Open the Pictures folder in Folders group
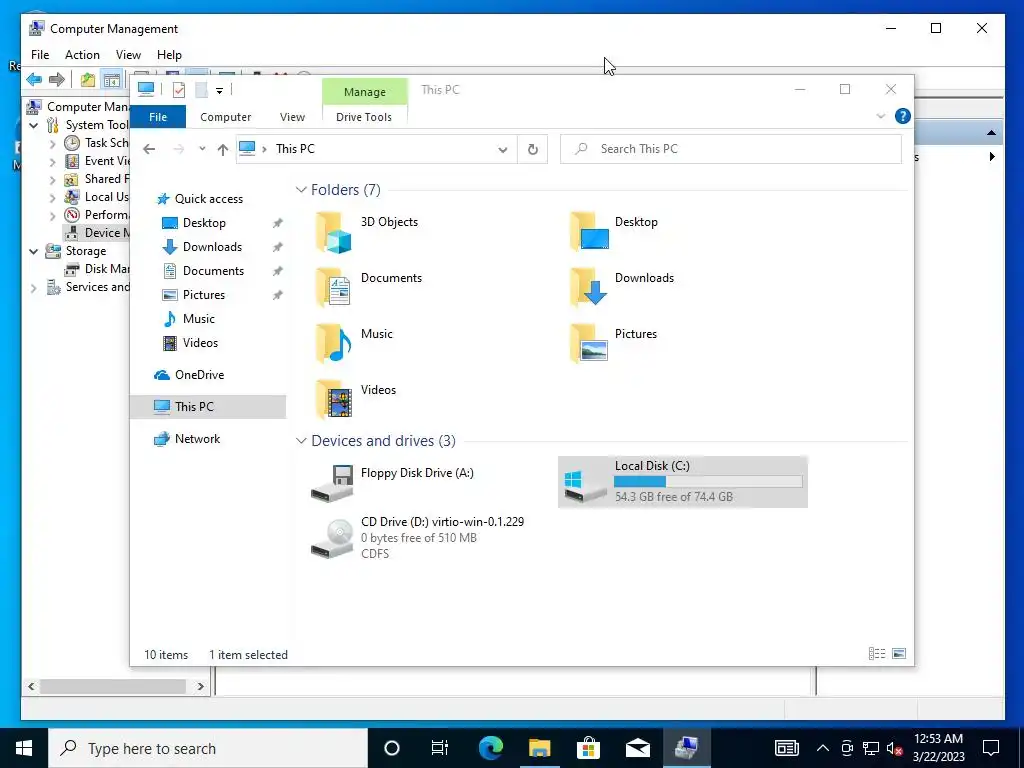 [613, 344]
